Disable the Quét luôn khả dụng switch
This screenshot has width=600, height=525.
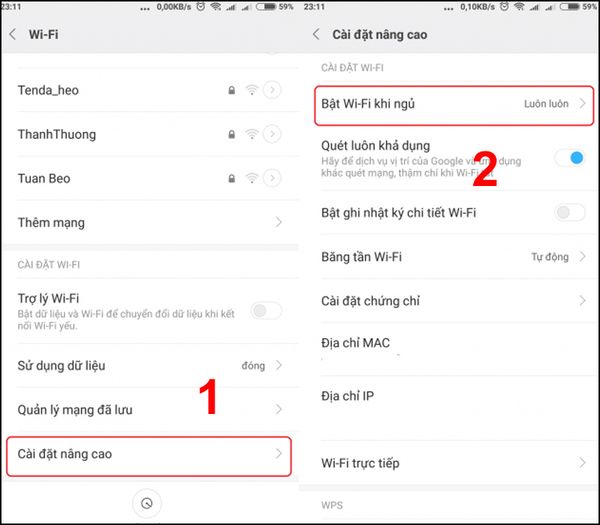point(569,158)
